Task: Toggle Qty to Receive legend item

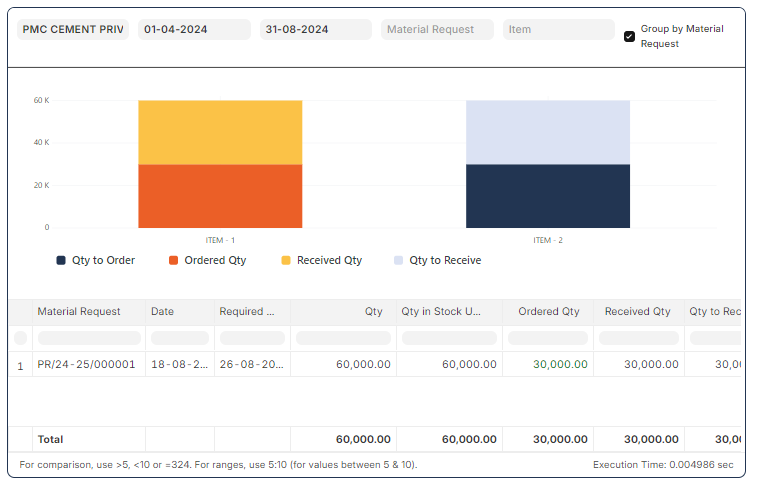Action: coord(436,261)
